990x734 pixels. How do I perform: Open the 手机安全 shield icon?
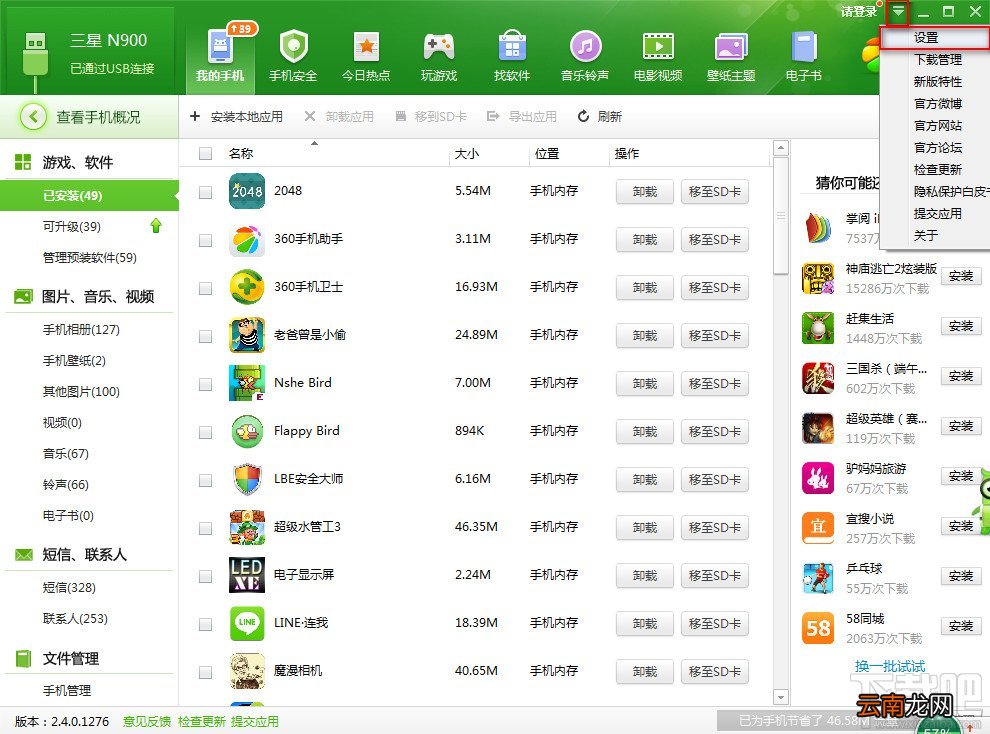point(293,46)
